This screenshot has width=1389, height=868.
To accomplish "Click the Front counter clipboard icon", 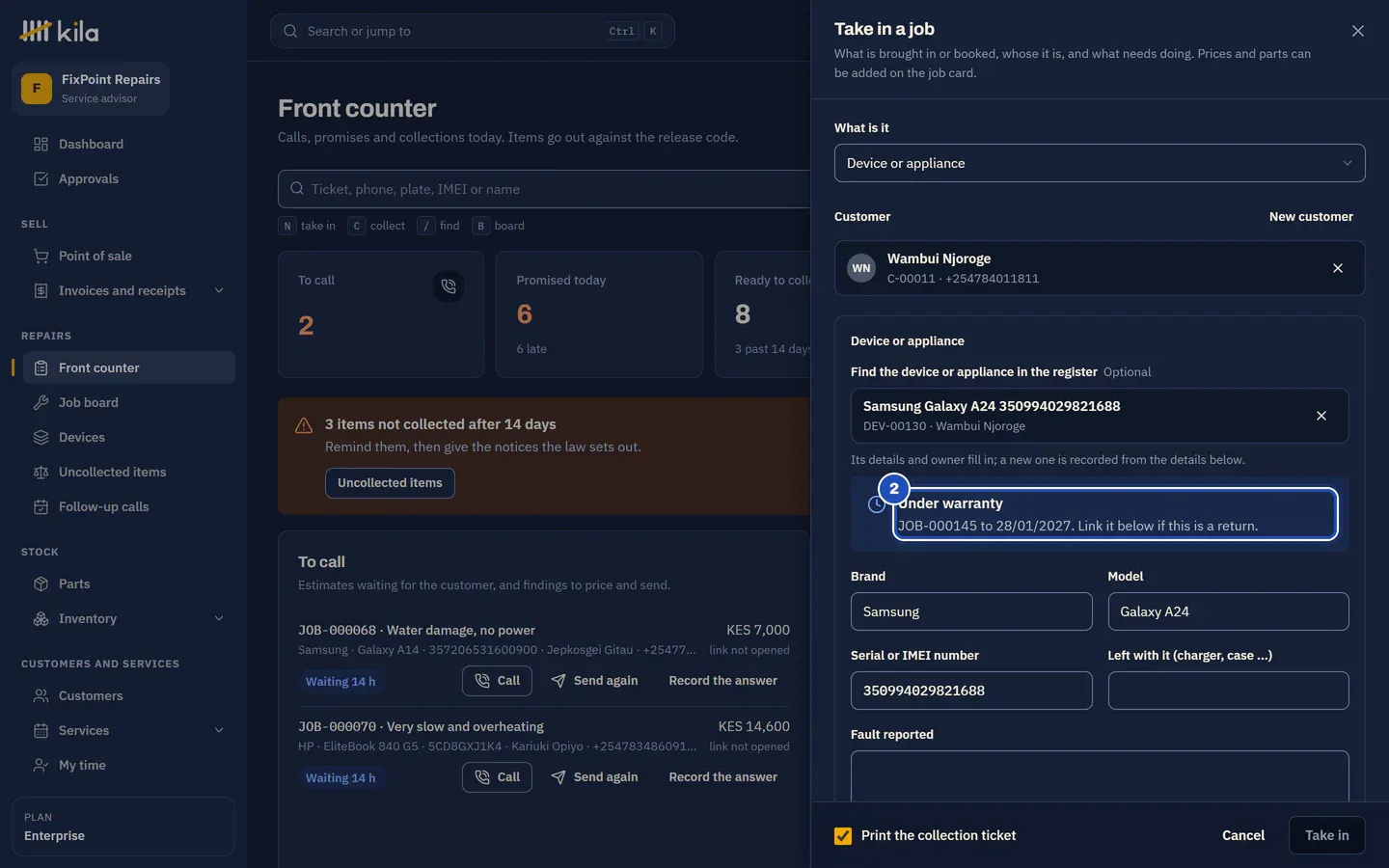I will tap(41, 367).
